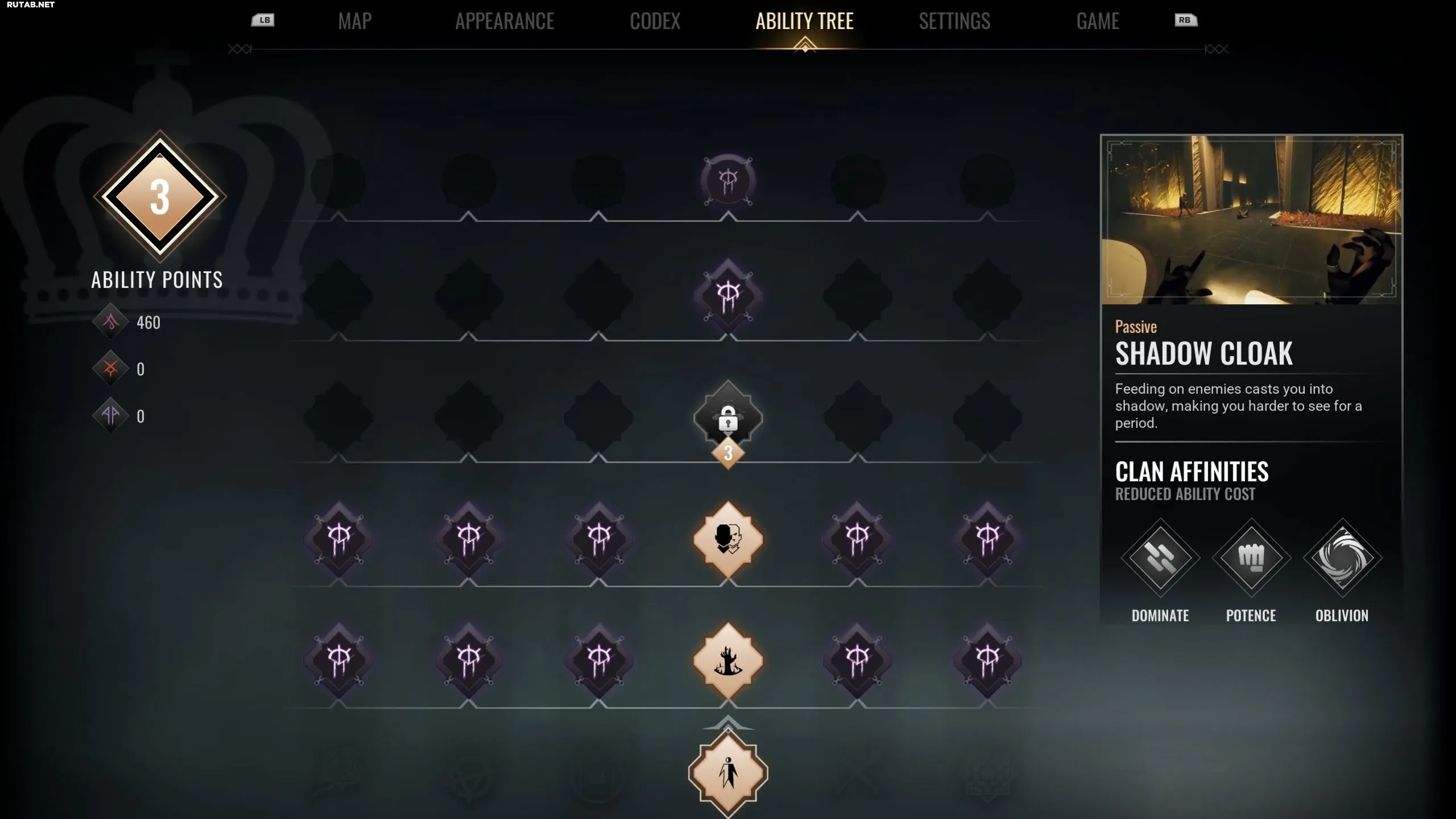Click the RB next tab button
1456x819 pixels.
[1186, 20]
